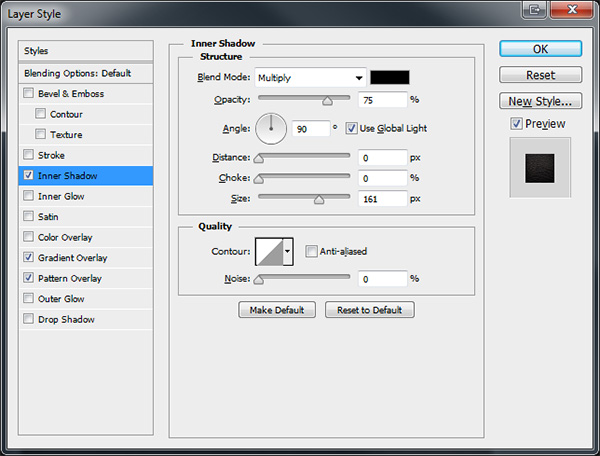Open the Drop Shadow settings
Image resolution: width=600 pixels, height=456 pixels.
[66, 319]
